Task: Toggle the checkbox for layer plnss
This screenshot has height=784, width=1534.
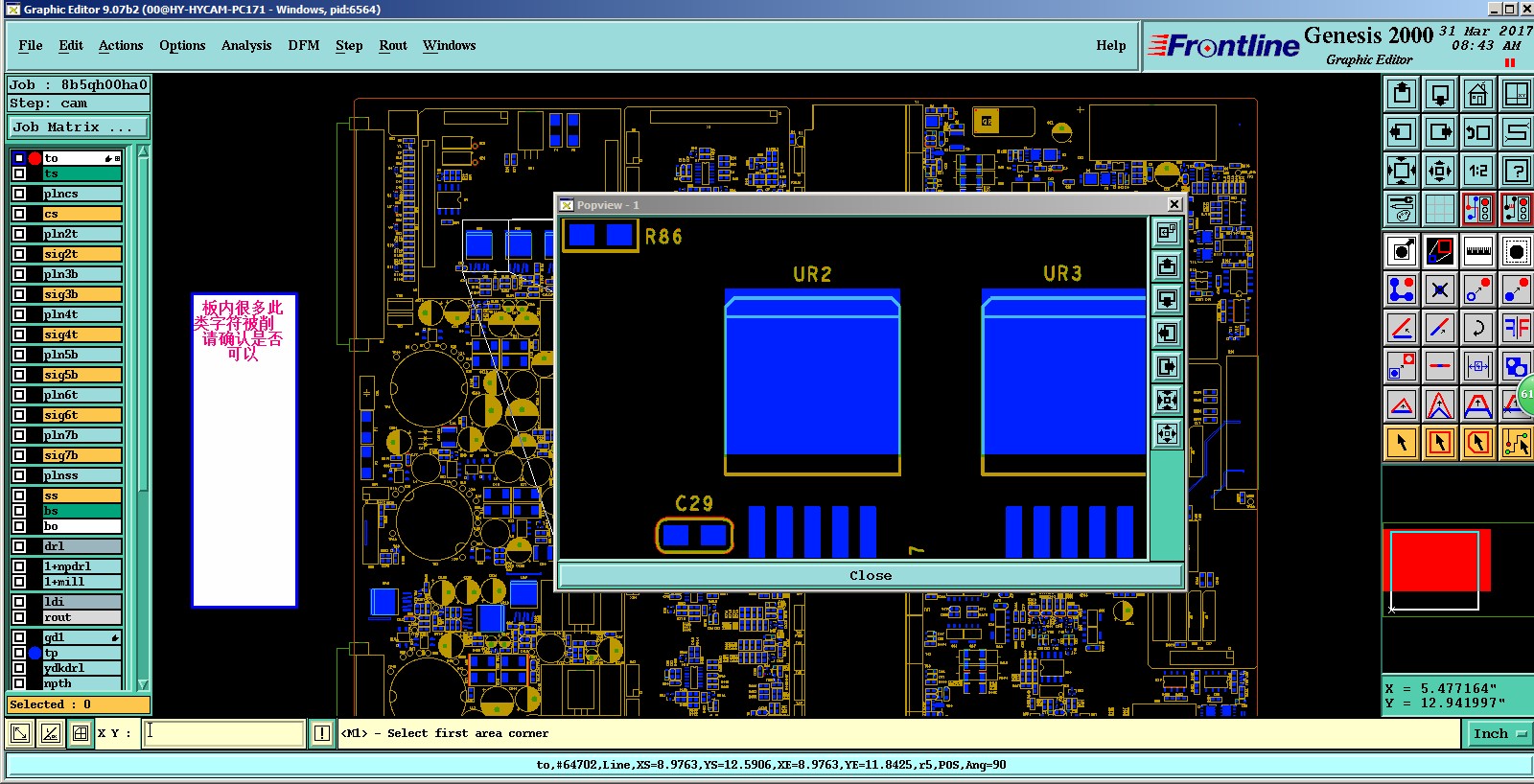Action: point(19,475)
